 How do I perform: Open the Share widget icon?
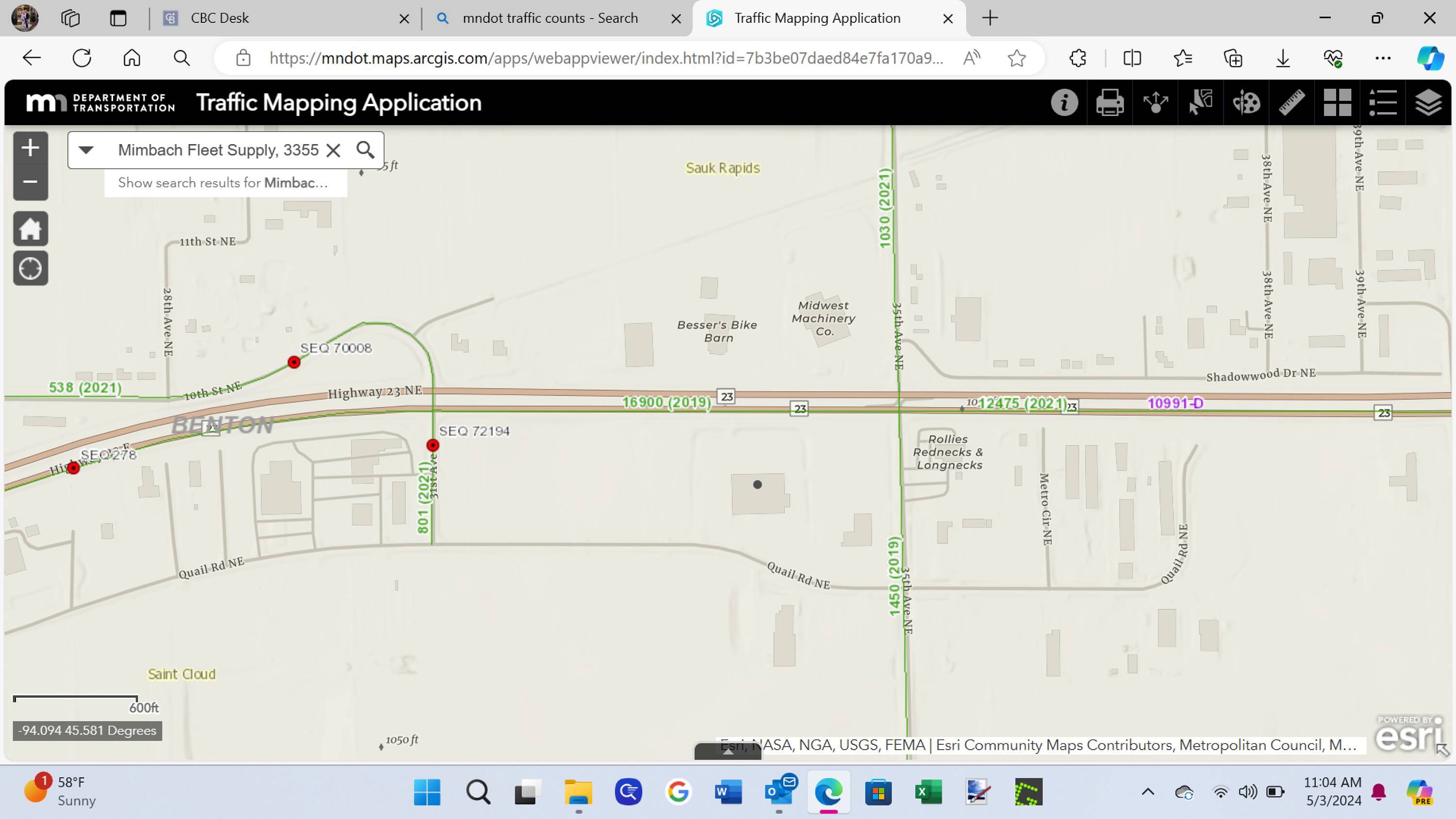[1155, 103]
